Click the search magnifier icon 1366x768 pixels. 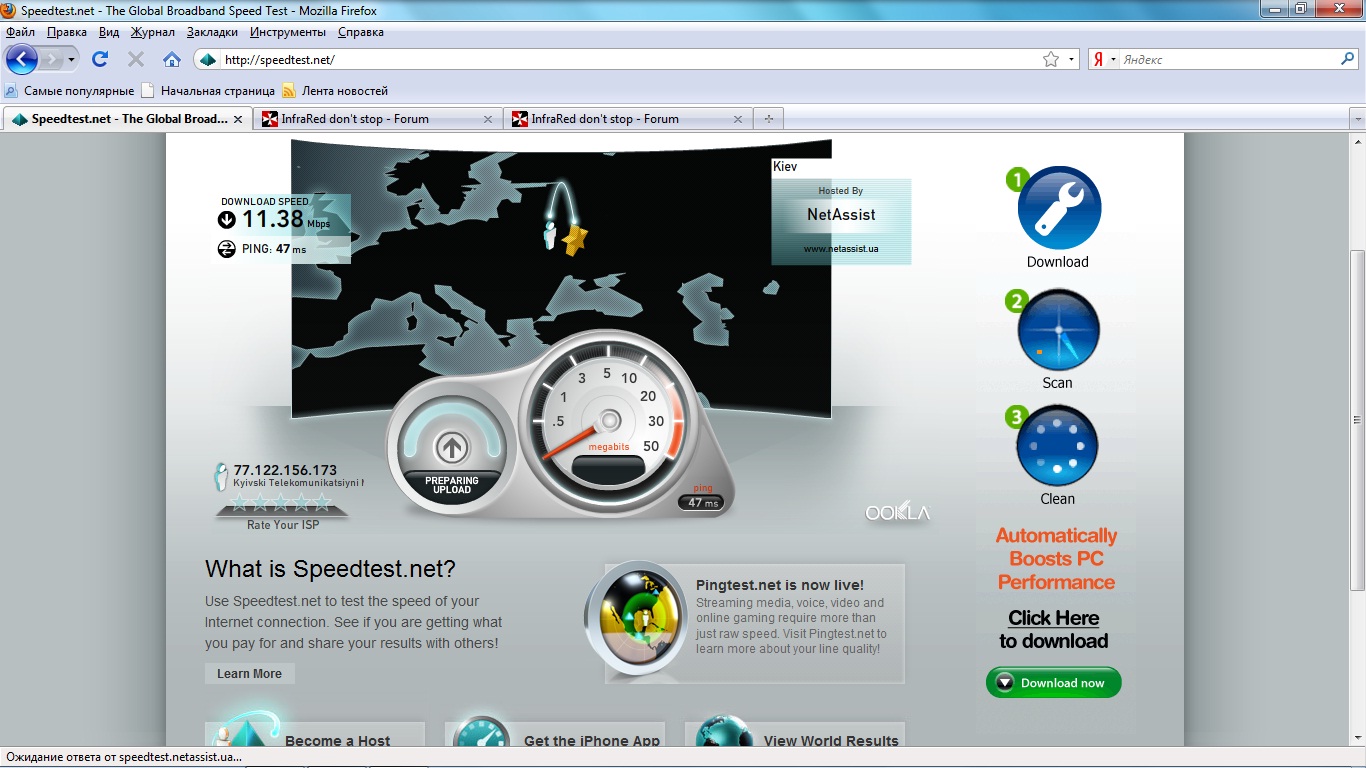[1348, 59]
